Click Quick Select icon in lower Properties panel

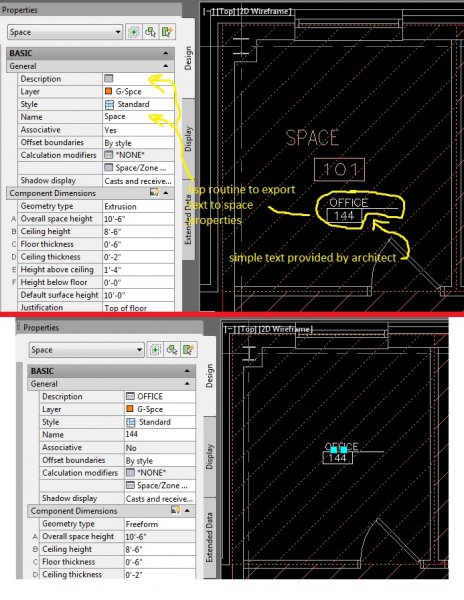pos(189,350)
